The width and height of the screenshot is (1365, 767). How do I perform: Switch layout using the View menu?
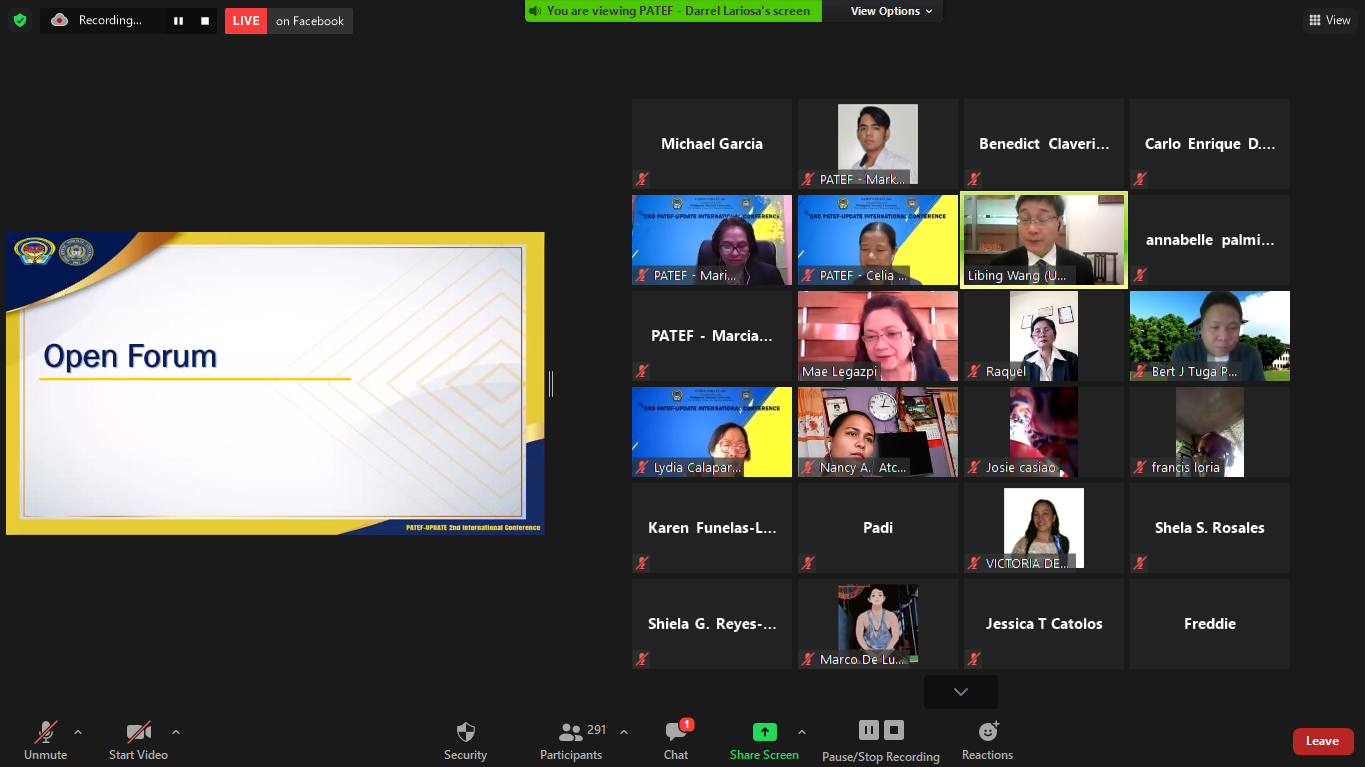(x=1329, y=20)
